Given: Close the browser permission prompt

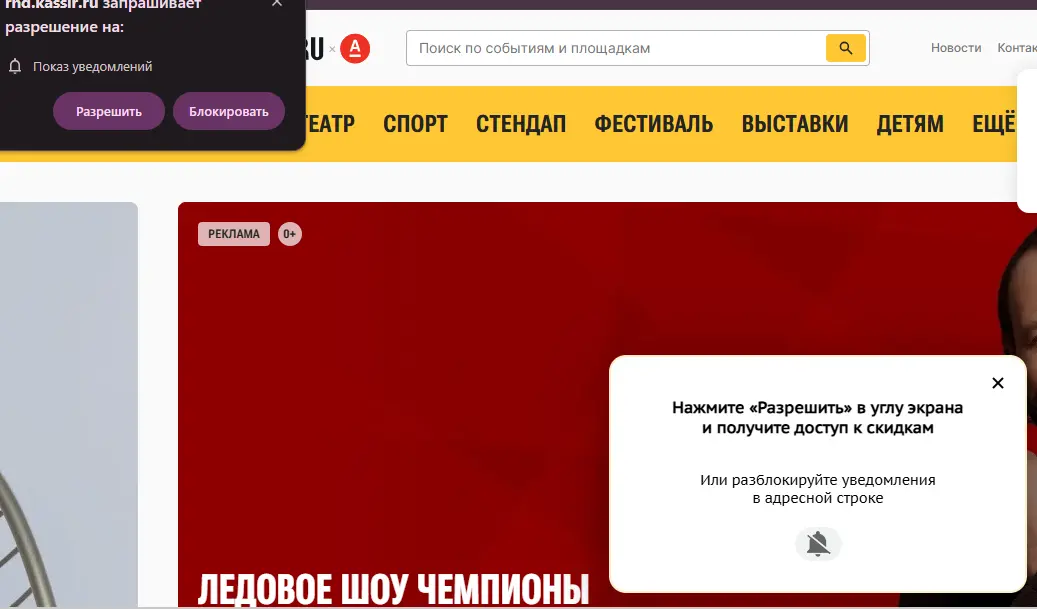Looking at the screenshot, I should coord(277,3).
